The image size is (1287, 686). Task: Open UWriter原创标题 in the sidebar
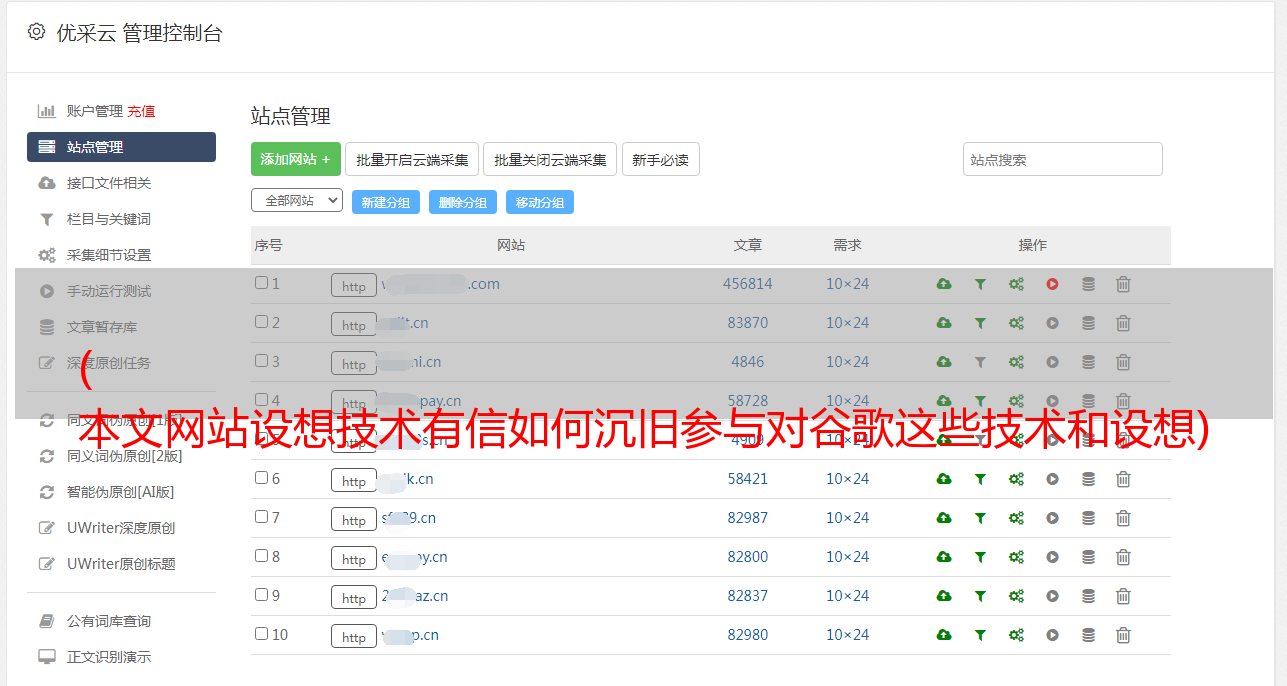tap(121, 564)
